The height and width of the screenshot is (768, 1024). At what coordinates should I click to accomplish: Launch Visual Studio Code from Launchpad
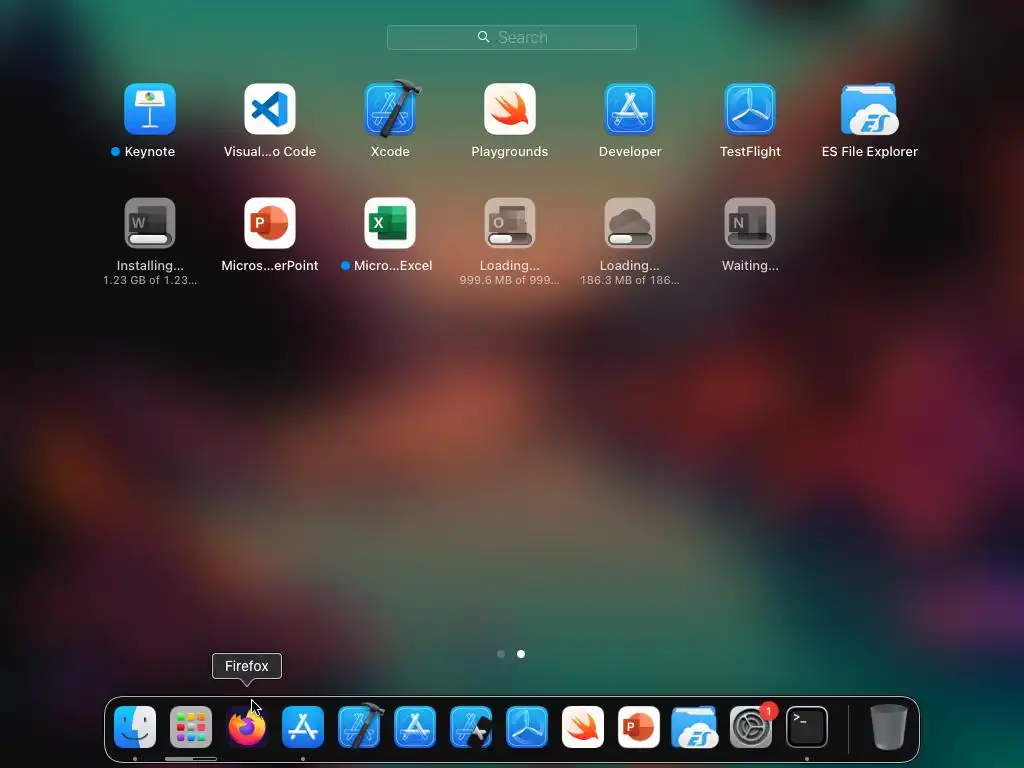point(270,109)
